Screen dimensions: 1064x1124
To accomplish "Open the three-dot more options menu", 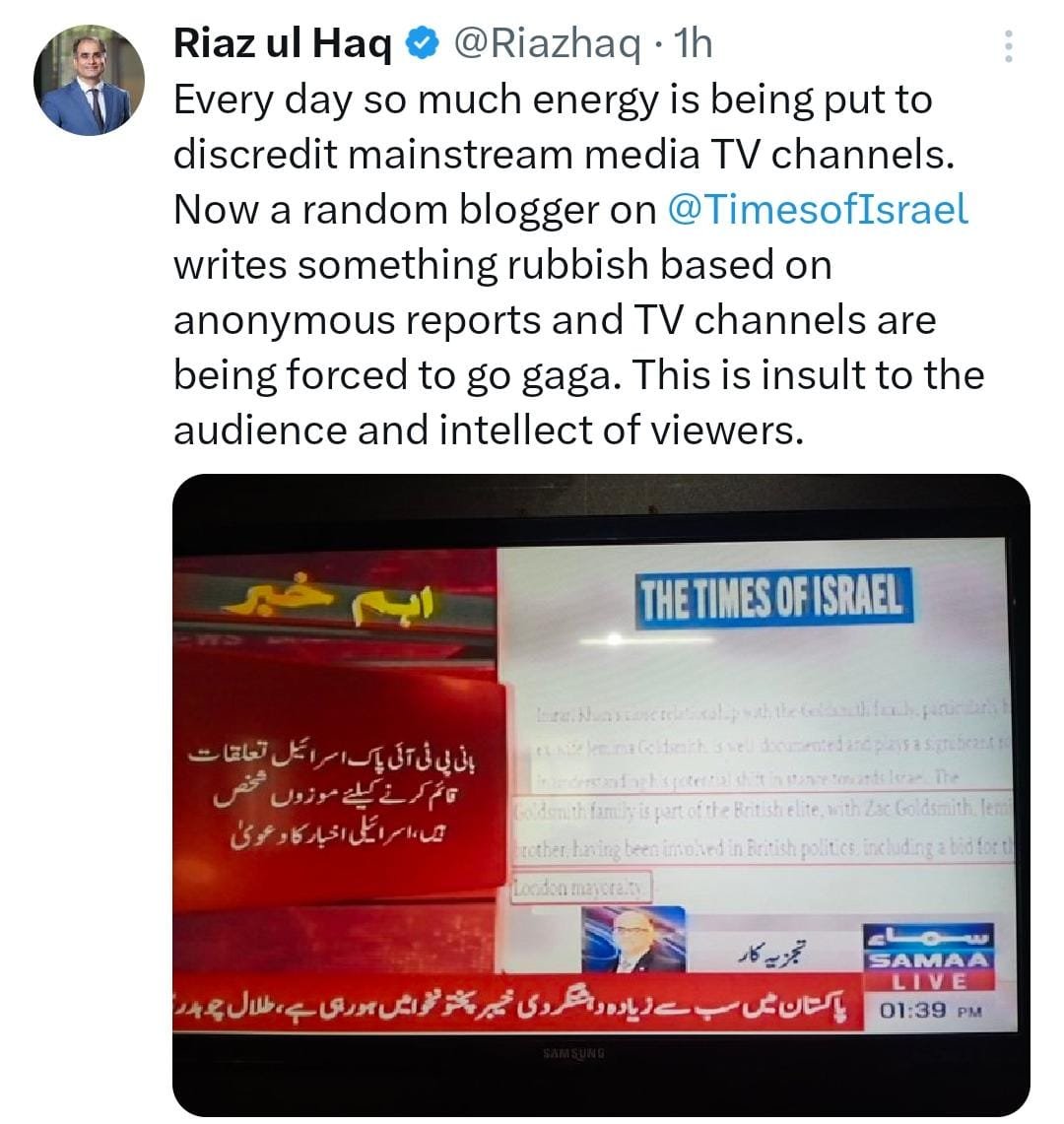I will pos(1008,46).
